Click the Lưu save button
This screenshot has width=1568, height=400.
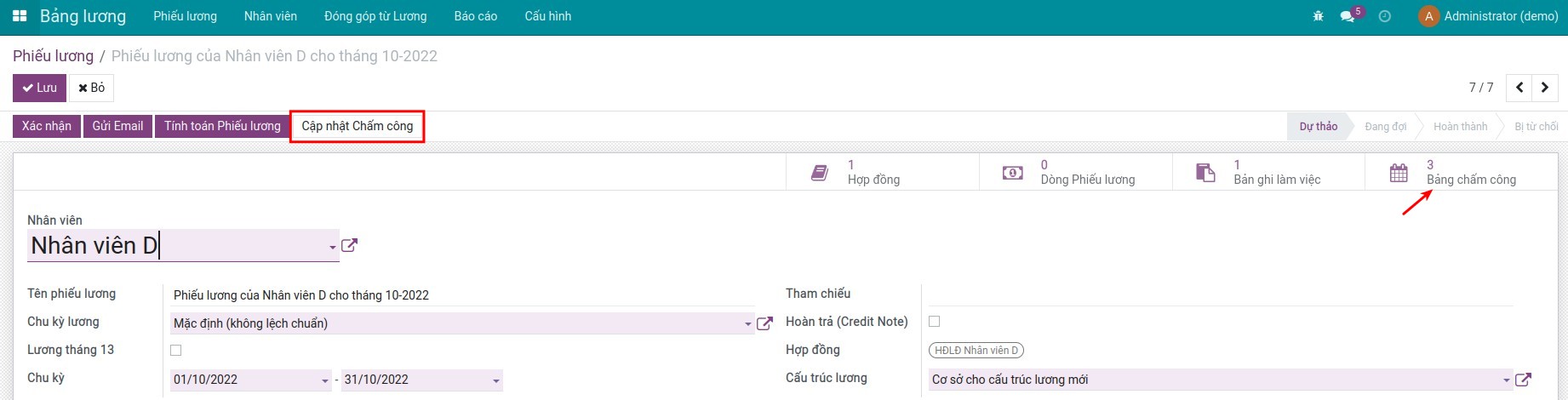[39, 88]
